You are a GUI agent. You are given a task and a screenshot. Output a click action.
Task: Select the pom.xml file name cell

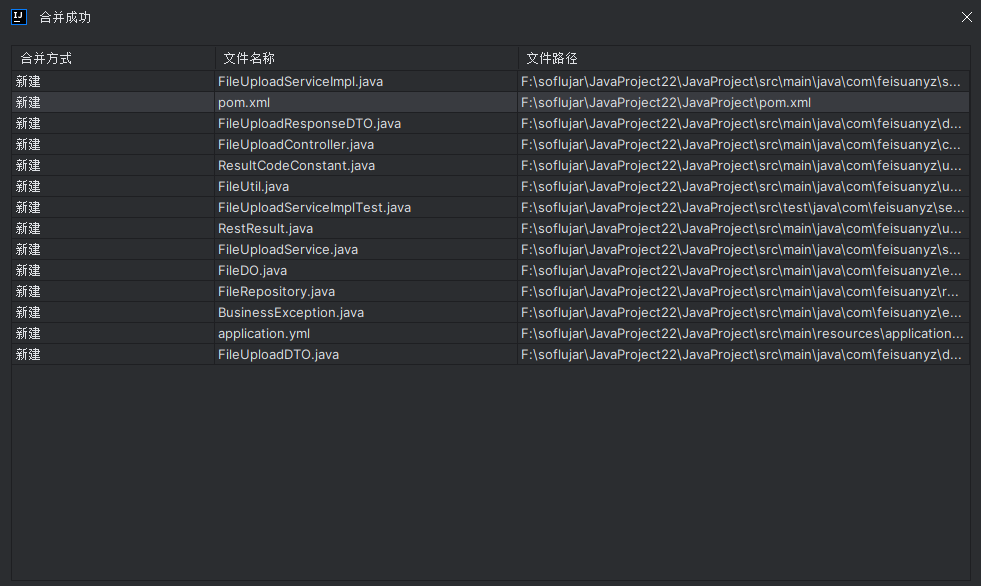click(244, 102)
